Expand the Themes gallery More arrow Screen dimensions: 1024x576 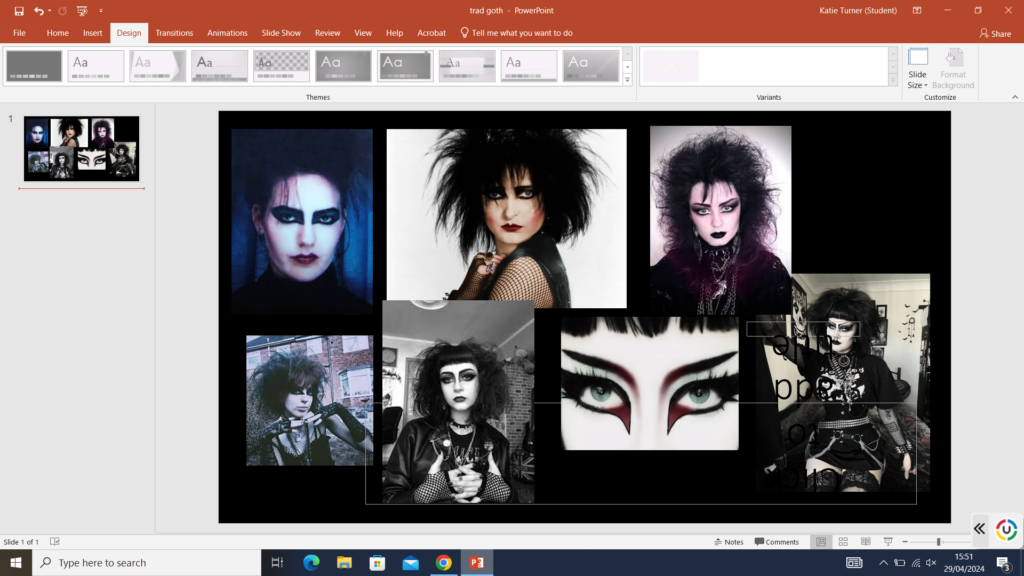click(627, 80)
